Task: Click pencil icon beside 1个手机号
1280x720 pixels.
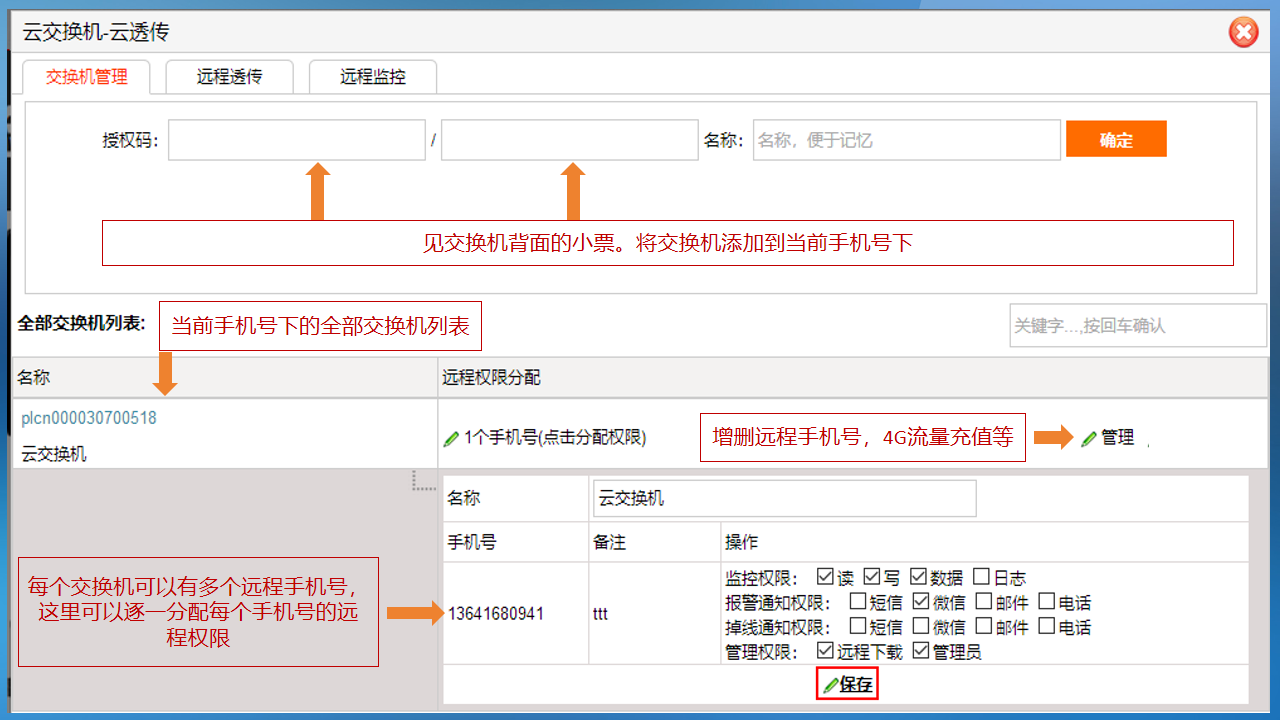Action: [x=451, y=438]
